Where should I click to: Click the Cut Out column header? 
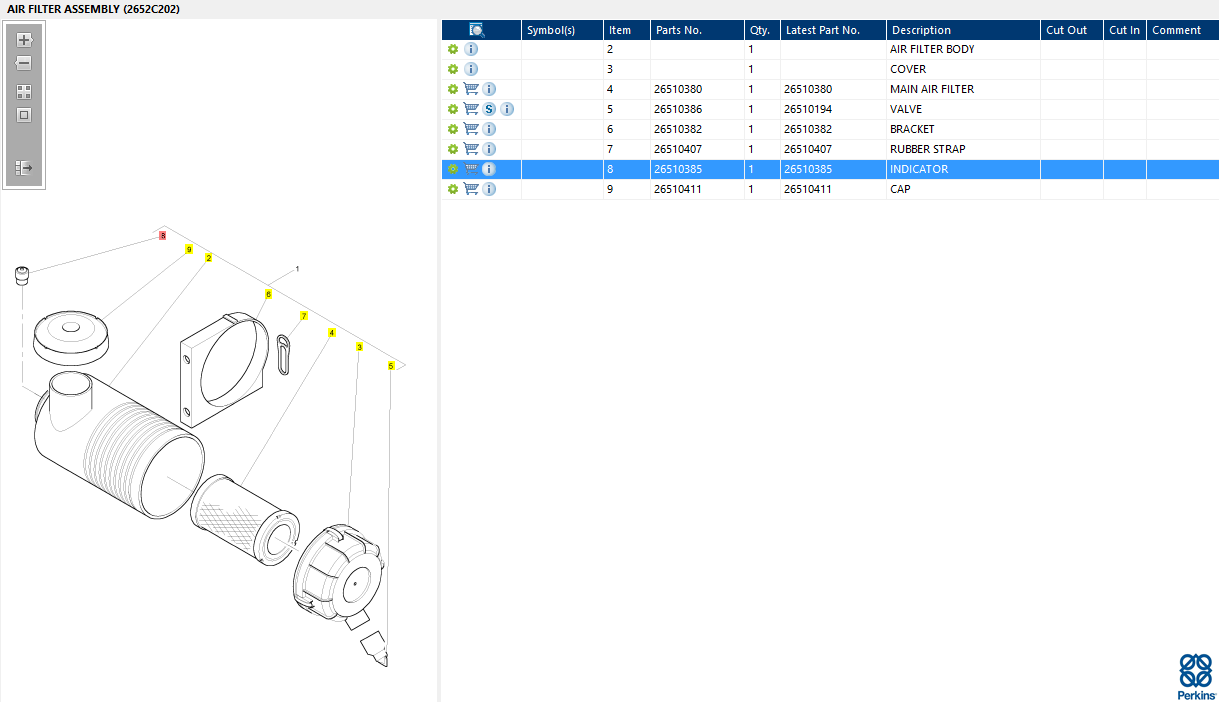[1072, 30]
